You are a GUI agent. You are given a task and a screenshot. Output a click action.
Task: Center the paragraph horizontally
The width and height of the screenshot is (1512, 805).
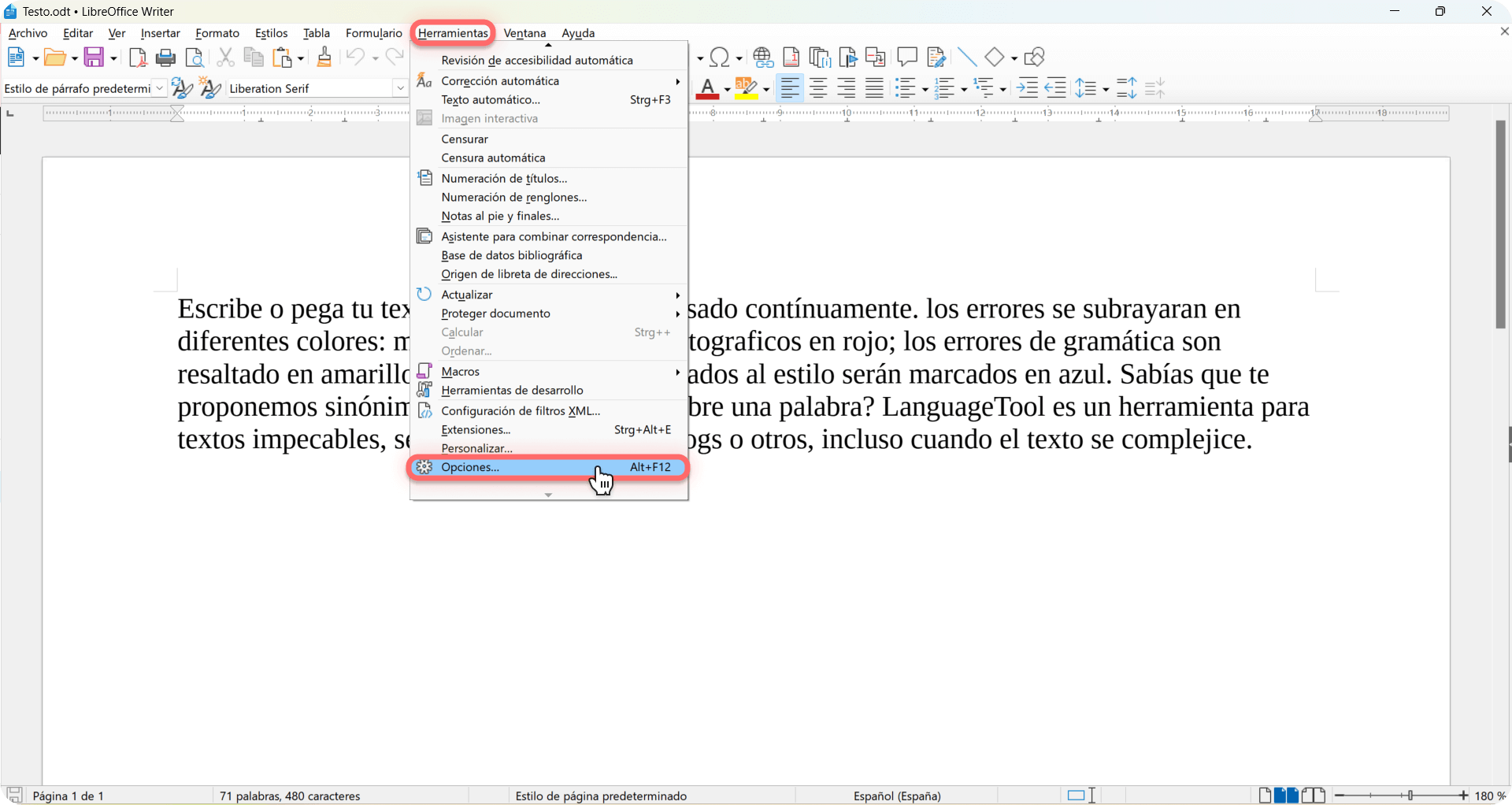818,88
